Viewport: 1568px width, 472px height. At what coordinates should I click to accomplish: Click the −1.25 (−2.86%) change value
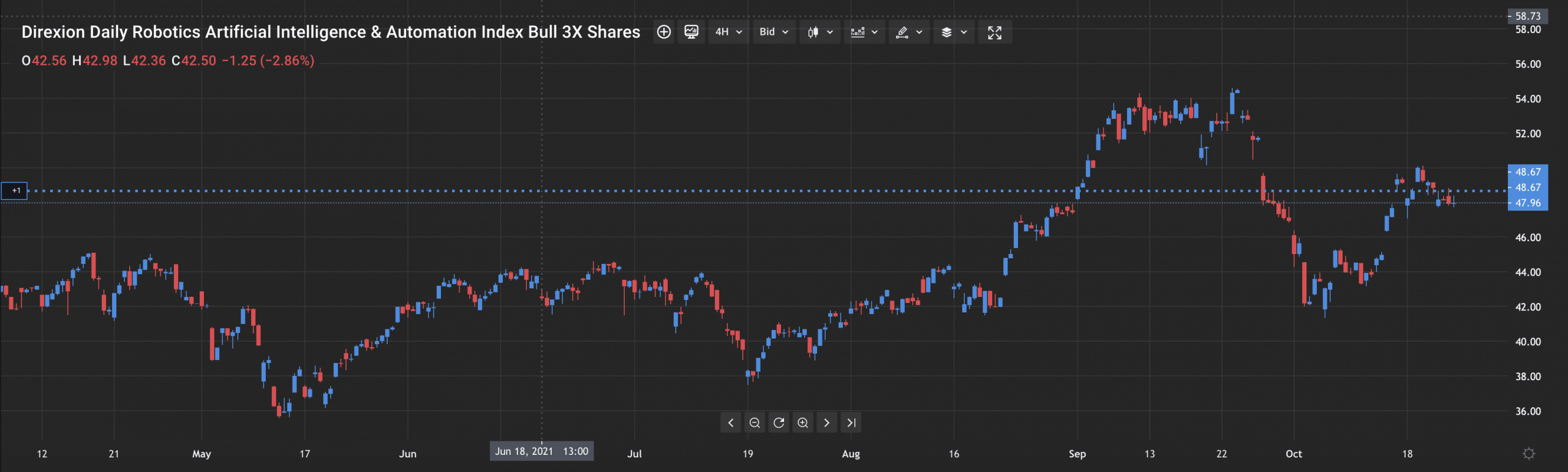point(268,61)
